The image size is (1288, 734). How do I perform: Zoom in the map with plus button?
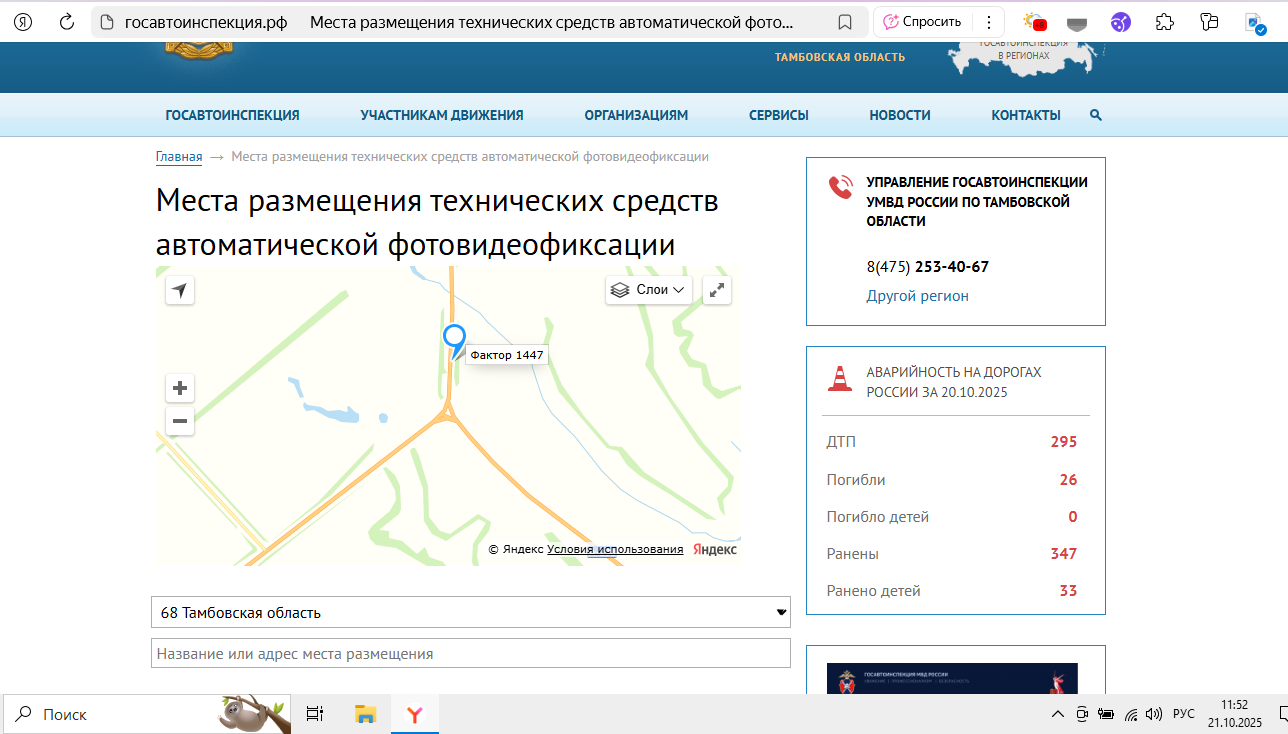pos(180,388)
